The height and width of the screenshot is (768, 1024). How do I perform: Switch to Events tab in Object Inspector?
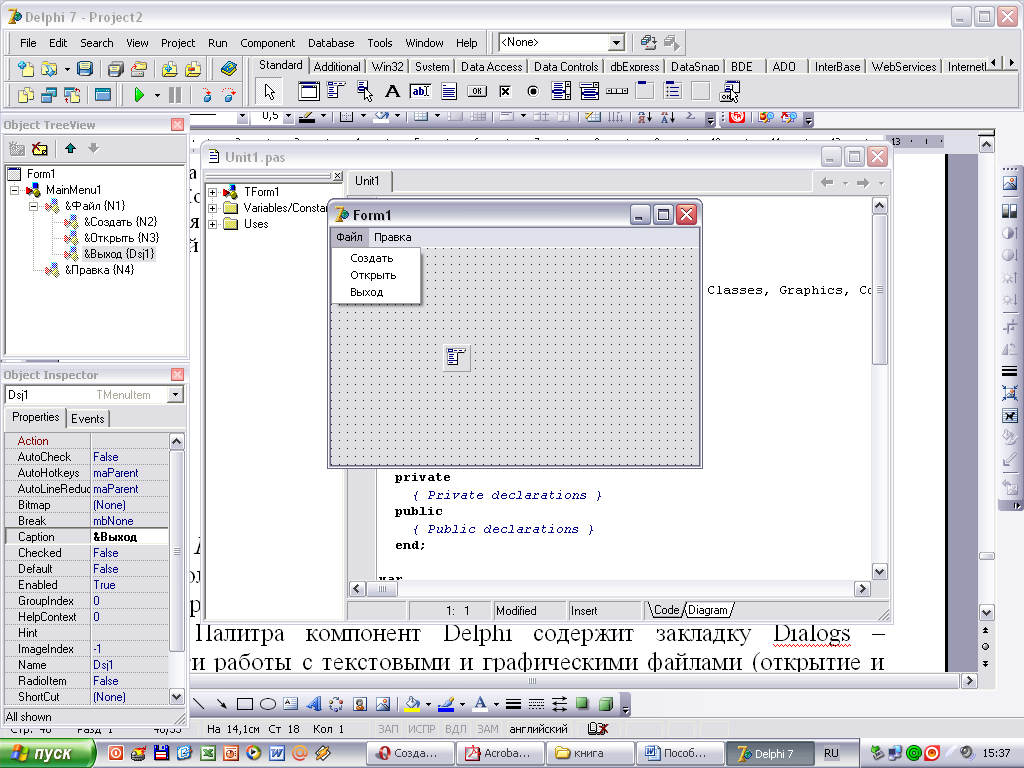pyautogui.click(x=88, y=419)
